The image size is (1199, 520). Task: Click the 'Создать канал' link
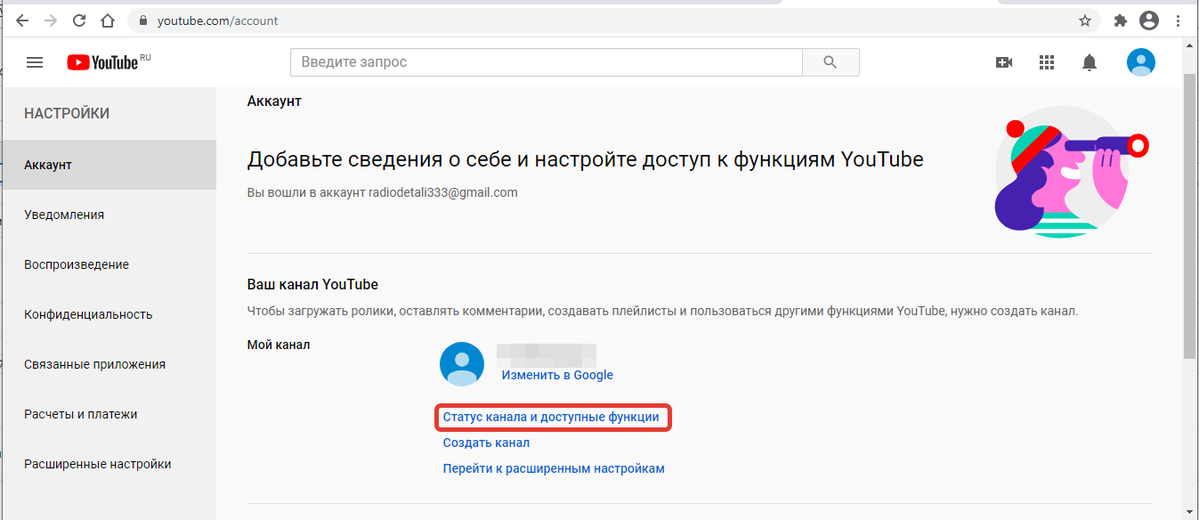(x=486, y=443)
